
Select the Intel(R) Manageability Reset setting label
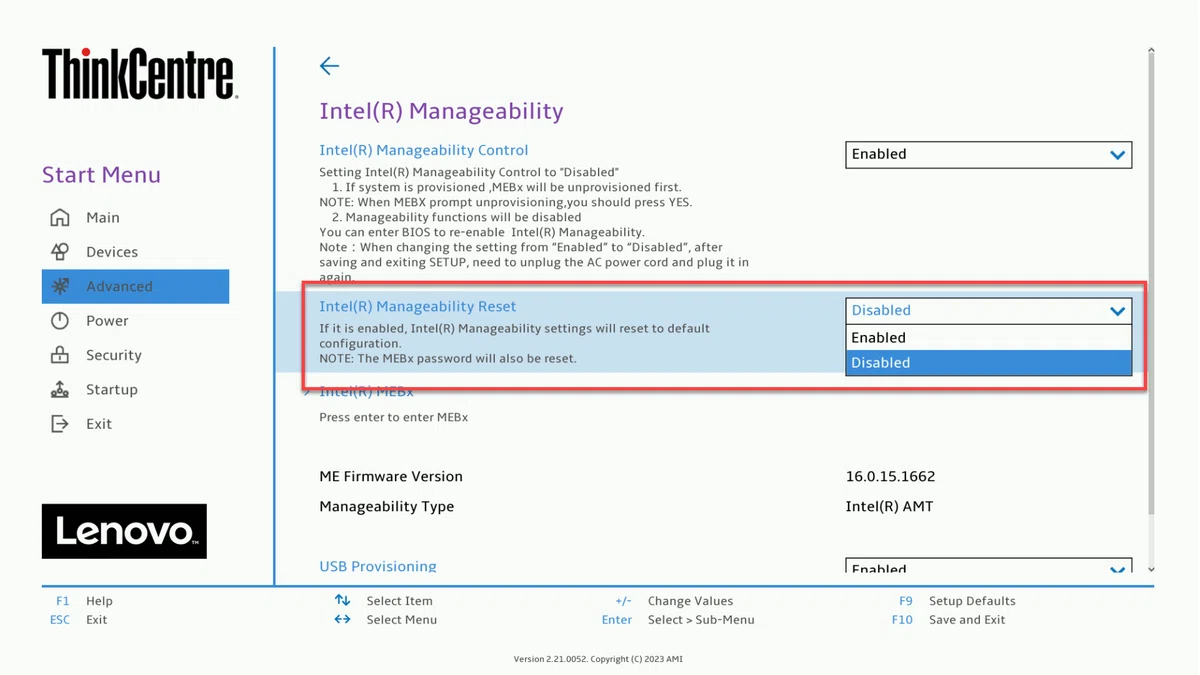pyautogui.click(x=417, y=307)
